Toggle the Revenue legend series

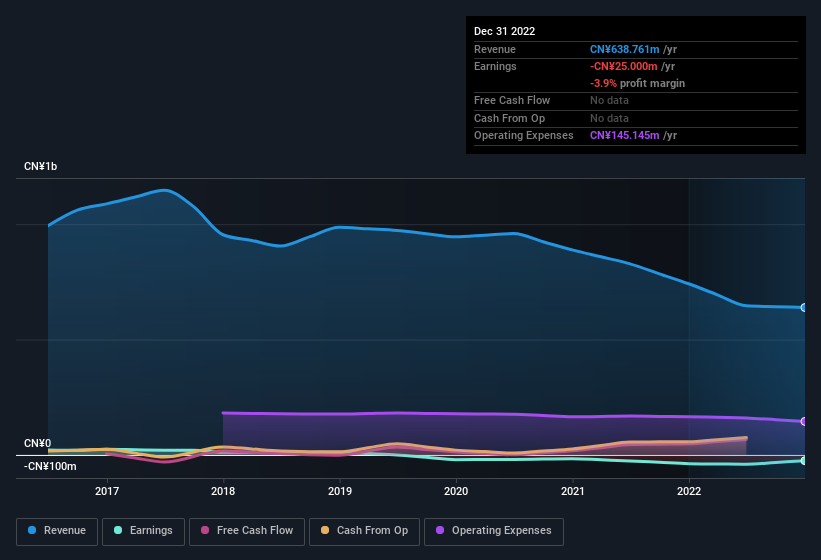coord(57,531)
